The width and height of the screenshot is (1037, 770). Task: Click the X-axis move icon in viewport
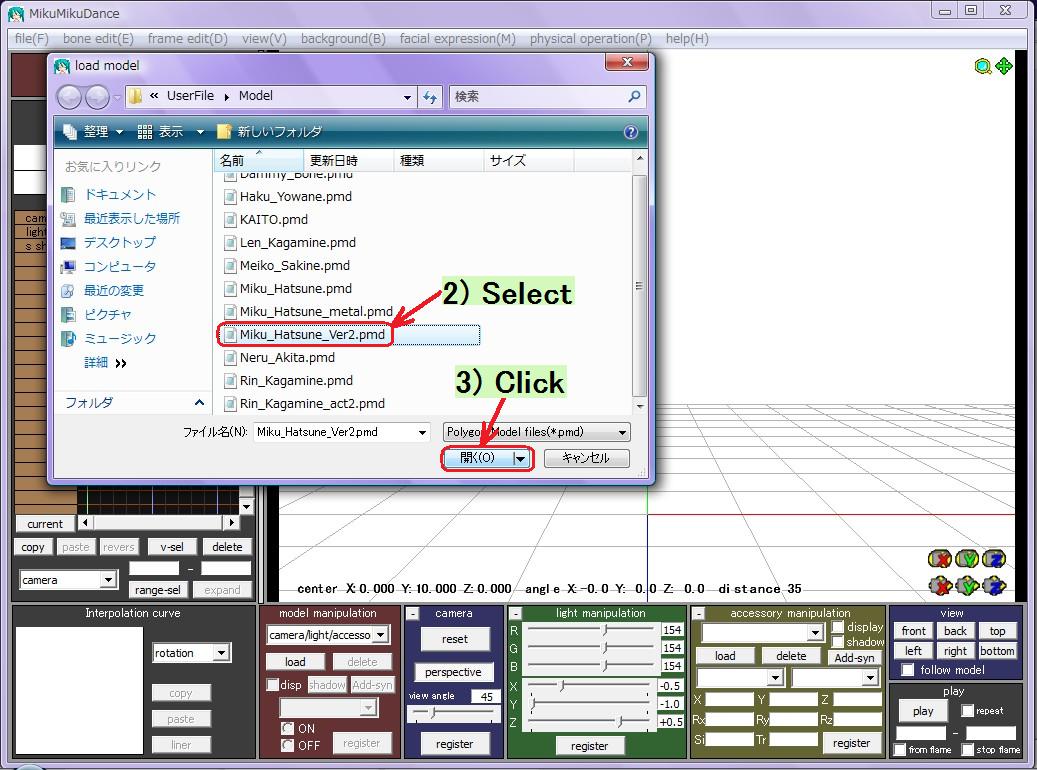click(940, 585)
